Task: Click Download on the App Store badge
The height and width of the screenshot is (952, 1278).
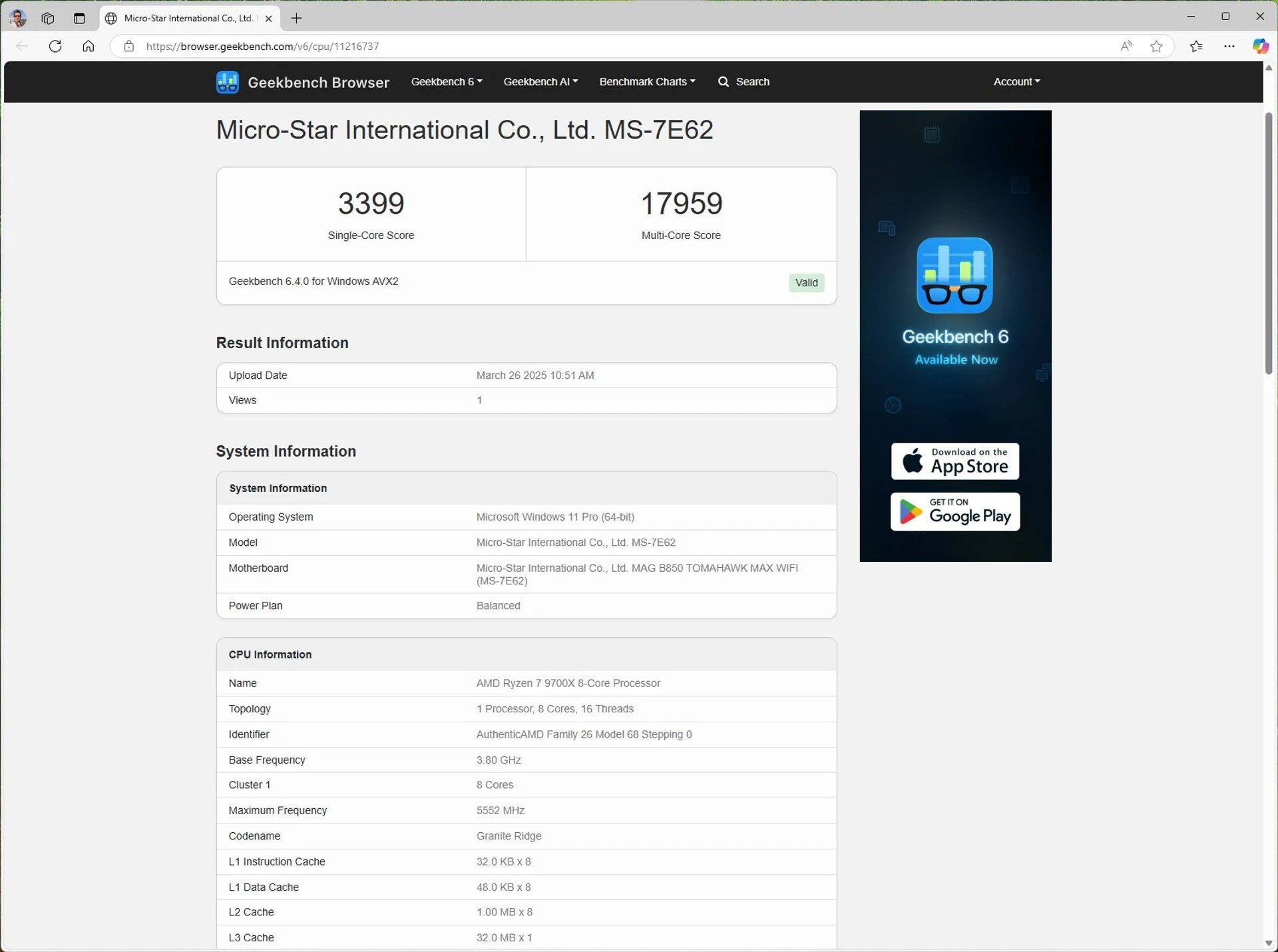Action: click(955, 461)
